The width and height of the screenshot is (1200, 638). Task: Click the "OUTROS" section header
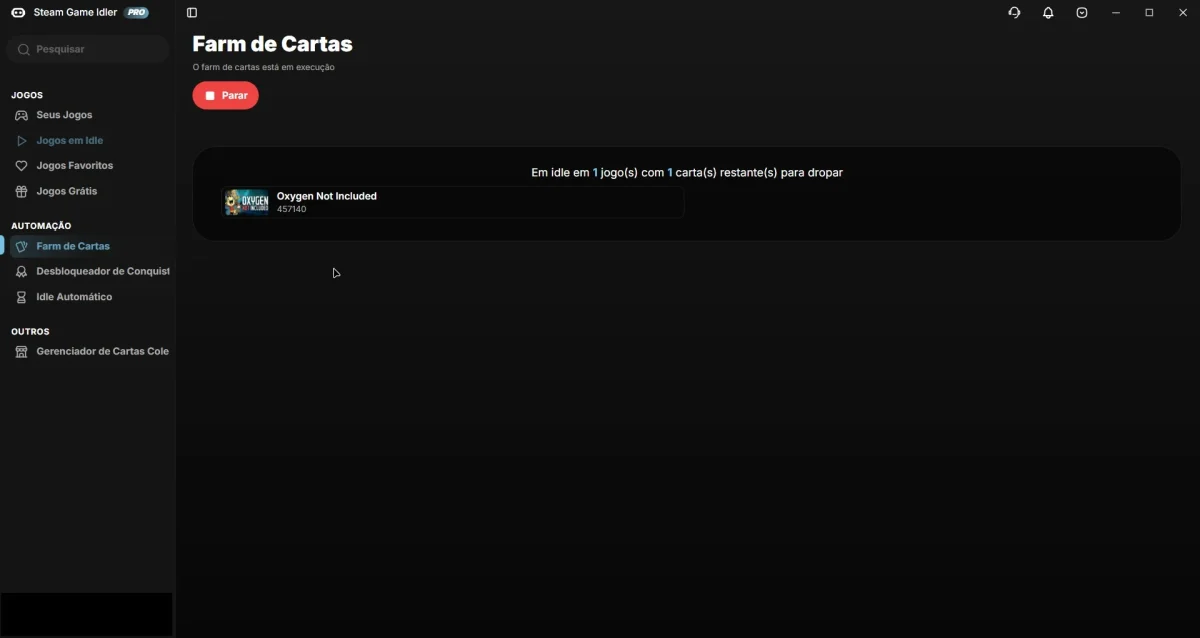click(30, 331)
